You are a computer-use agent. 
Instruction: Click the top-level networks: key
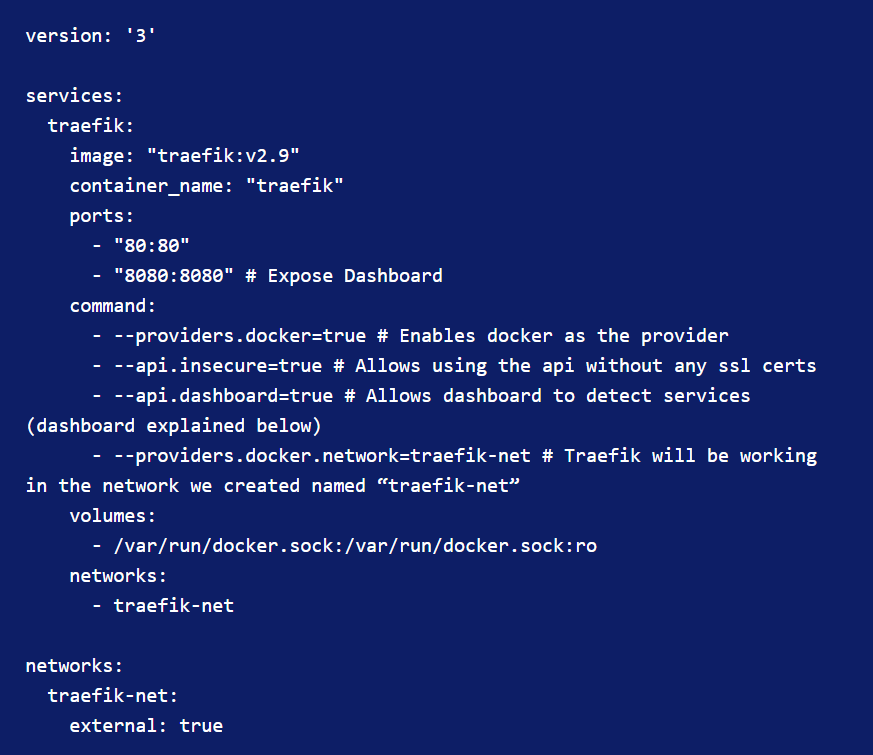[x=74, y=666]
